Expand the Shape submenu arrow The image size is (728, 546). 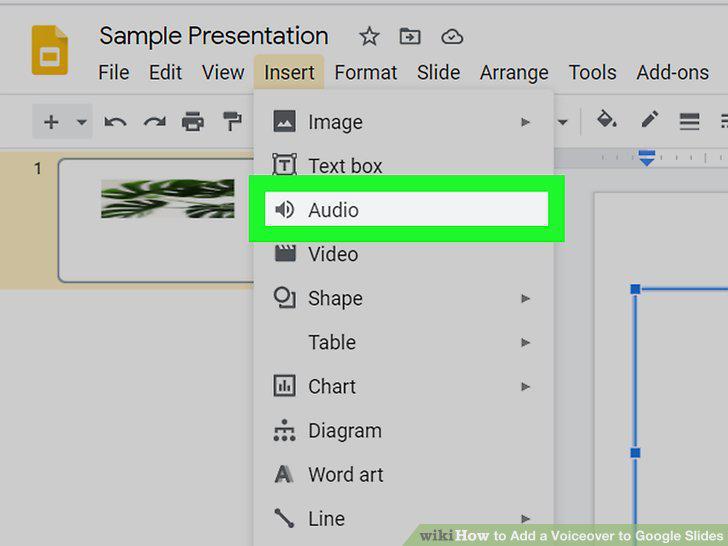click(x=525, y=298)
